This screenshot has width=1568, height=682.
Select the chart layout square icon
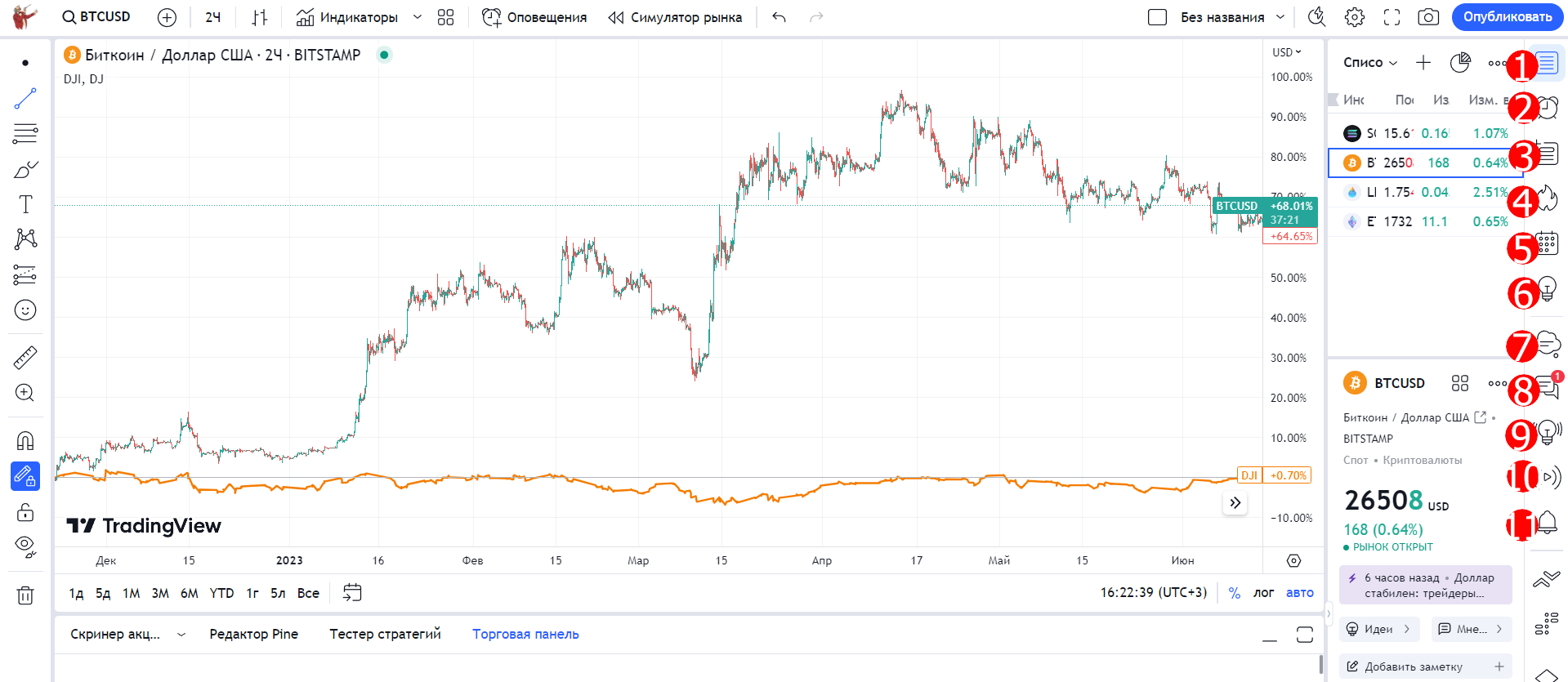click(1157, 17)
